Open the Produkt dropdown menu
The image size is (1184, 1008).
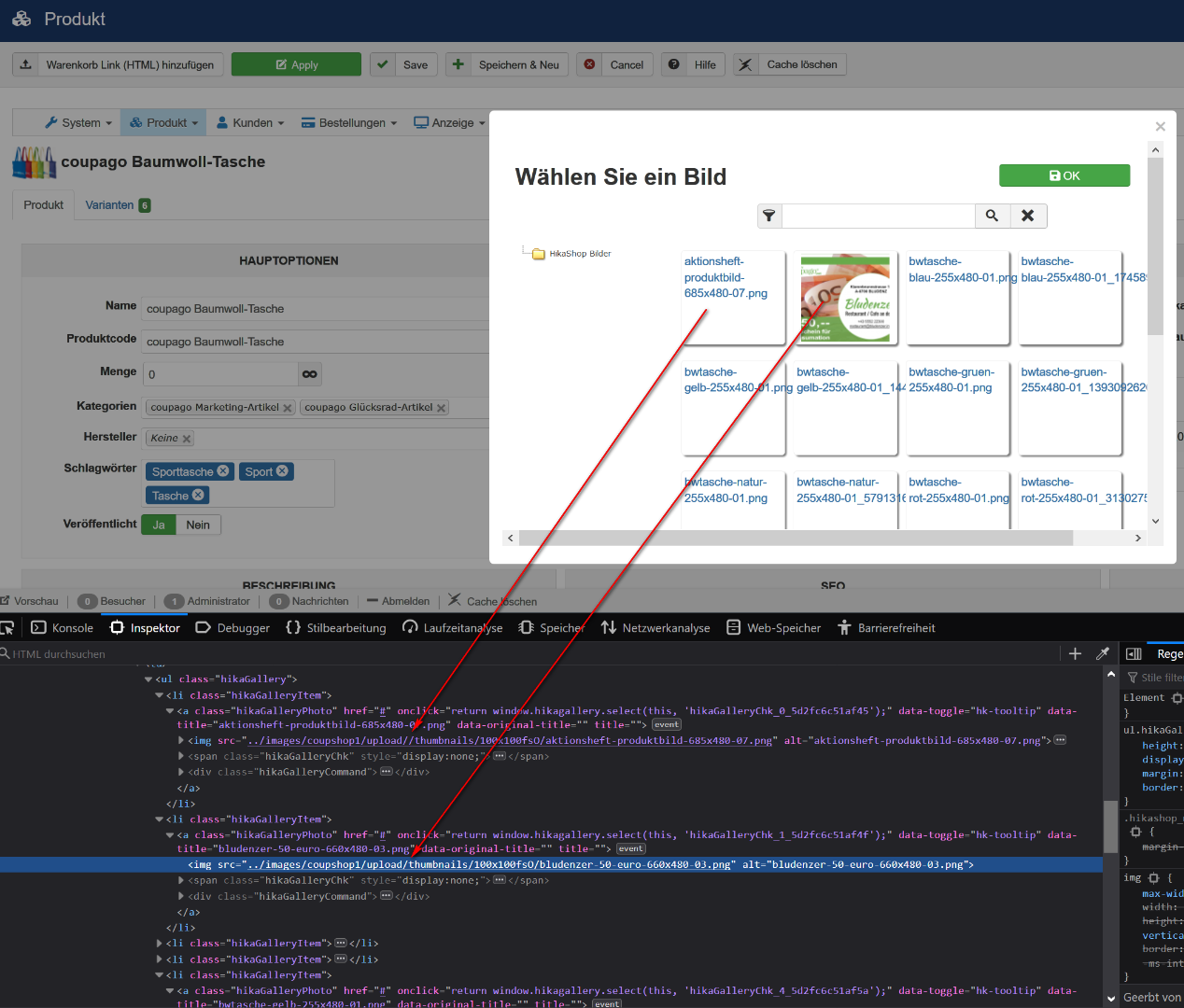164,122
